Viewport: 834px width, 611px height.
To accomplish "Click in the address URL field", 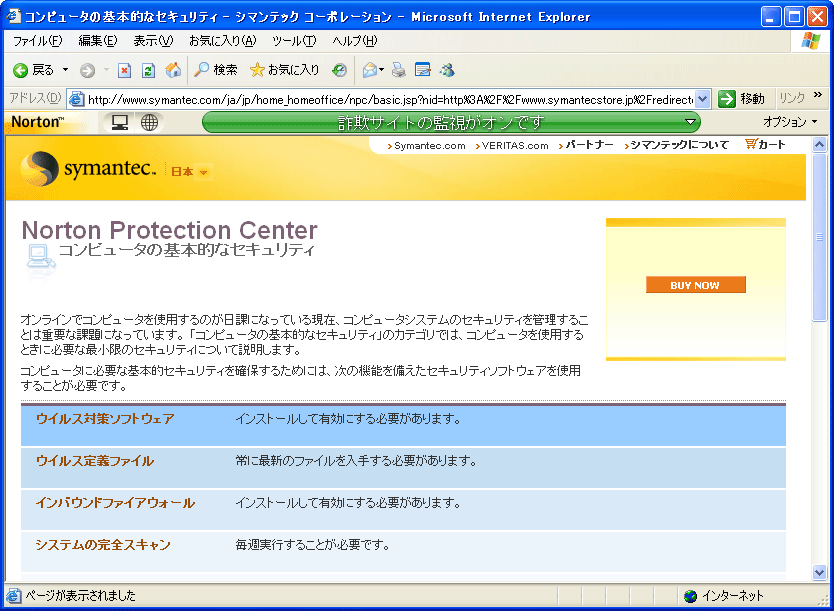I will pos(390,99).
